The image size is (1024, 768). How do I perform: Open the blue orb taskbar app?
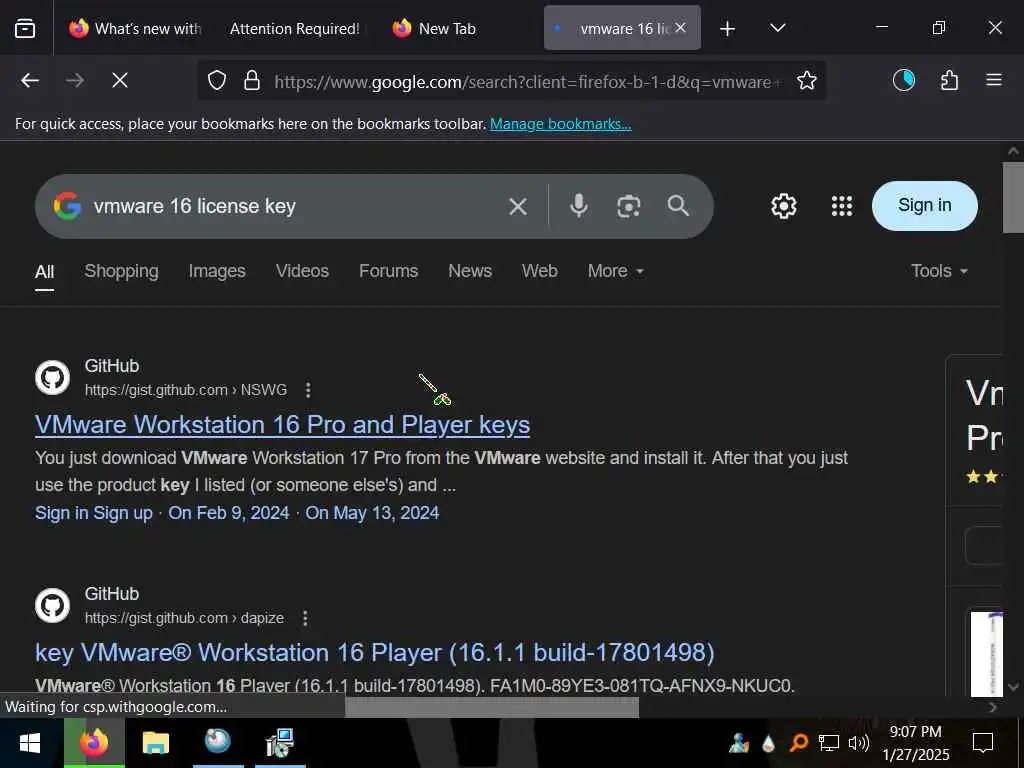click(217, 741)
